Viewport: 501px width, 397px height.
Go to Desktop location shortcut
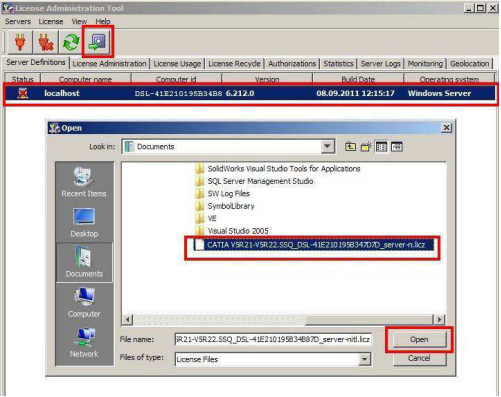pyautogui.click(x=84, y=222)
